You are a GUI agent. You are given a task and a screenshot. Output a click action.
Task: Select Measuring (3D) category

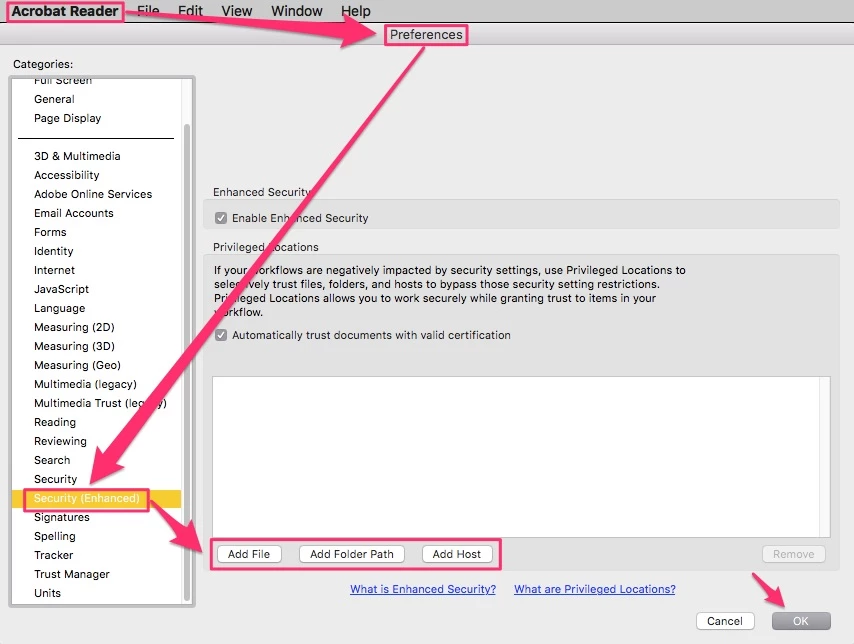click(74, 347)
